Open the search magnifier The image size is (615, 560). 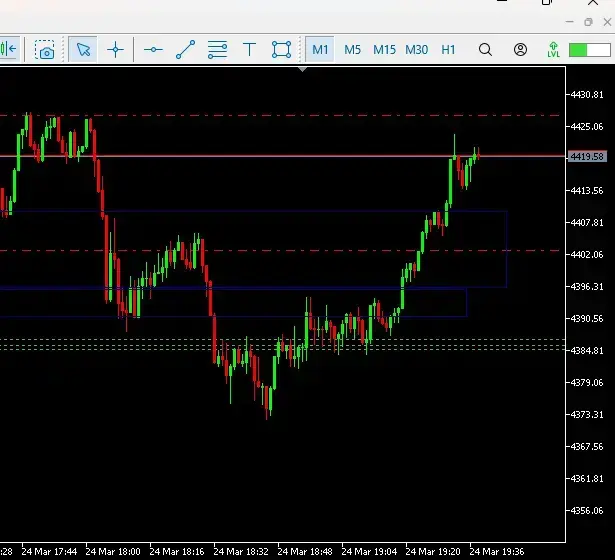click(485, 50)
